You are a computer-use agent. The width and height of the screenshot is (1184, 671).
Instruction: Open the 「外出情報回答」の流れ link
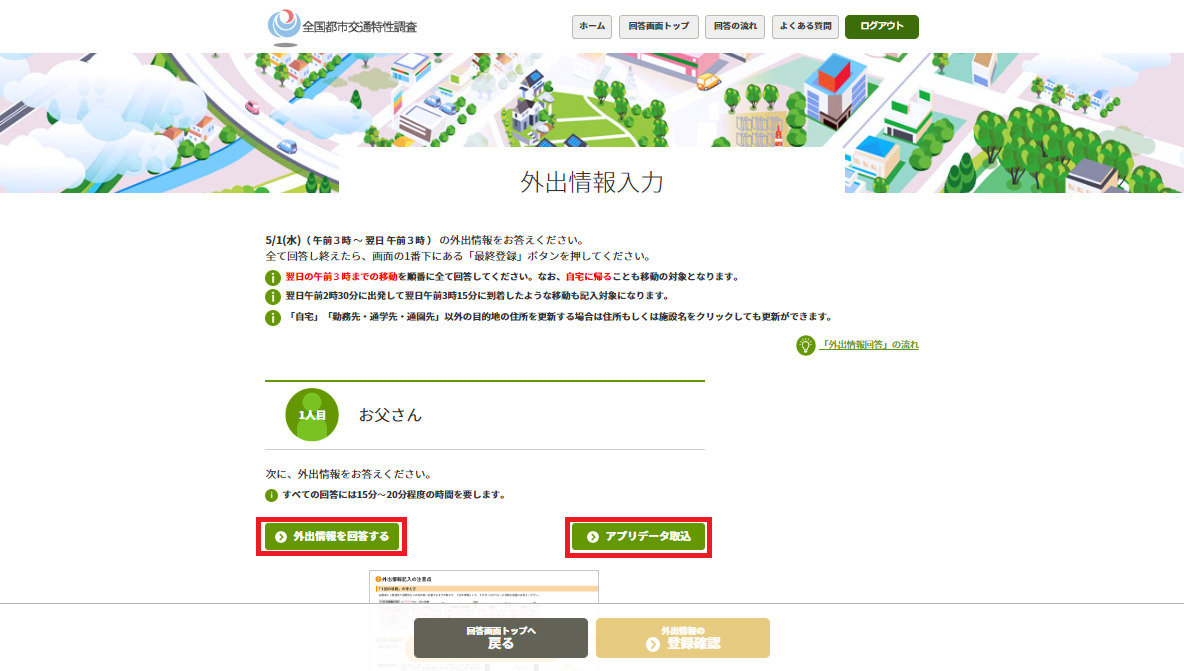pyautogui.click(x=869, y=345)
